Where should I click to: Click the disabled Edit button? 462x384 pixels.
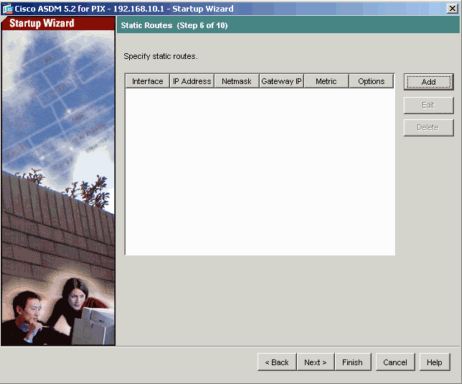coord(429,105)
